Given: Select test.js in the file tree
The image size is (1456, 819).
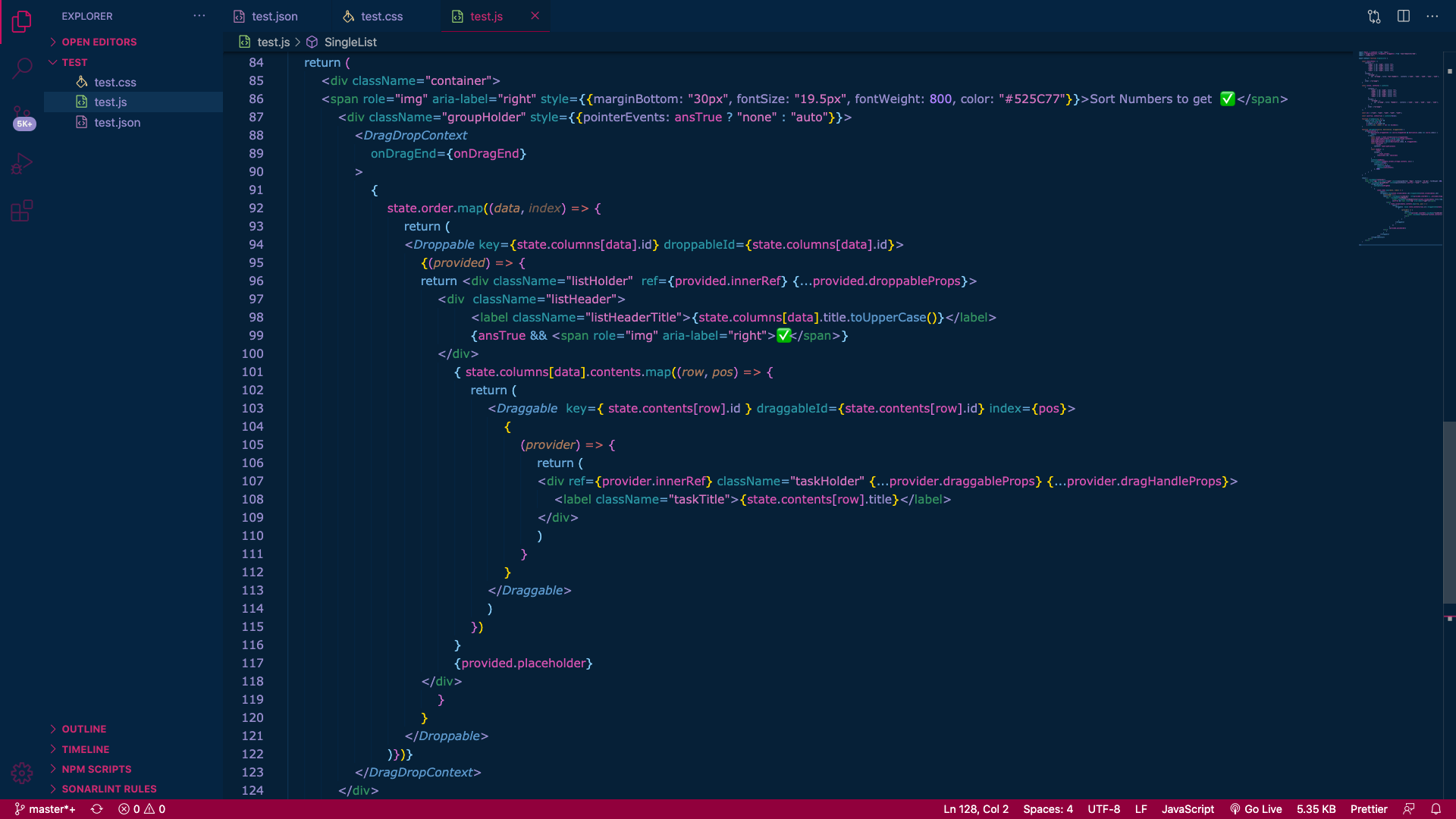Looking at the screenshot, I should 111,102.
